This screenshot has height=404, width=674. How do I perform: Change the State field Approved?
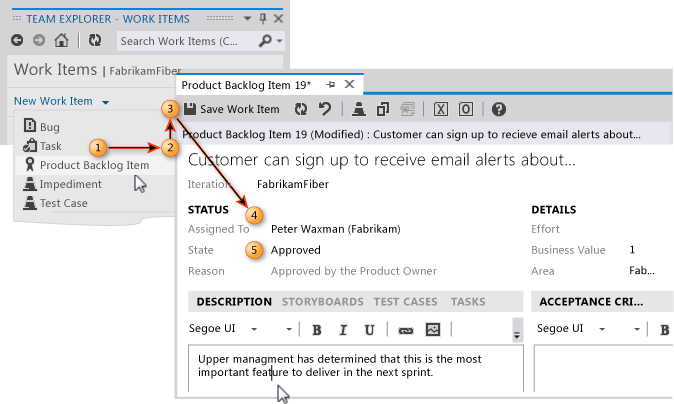point(296,250)
